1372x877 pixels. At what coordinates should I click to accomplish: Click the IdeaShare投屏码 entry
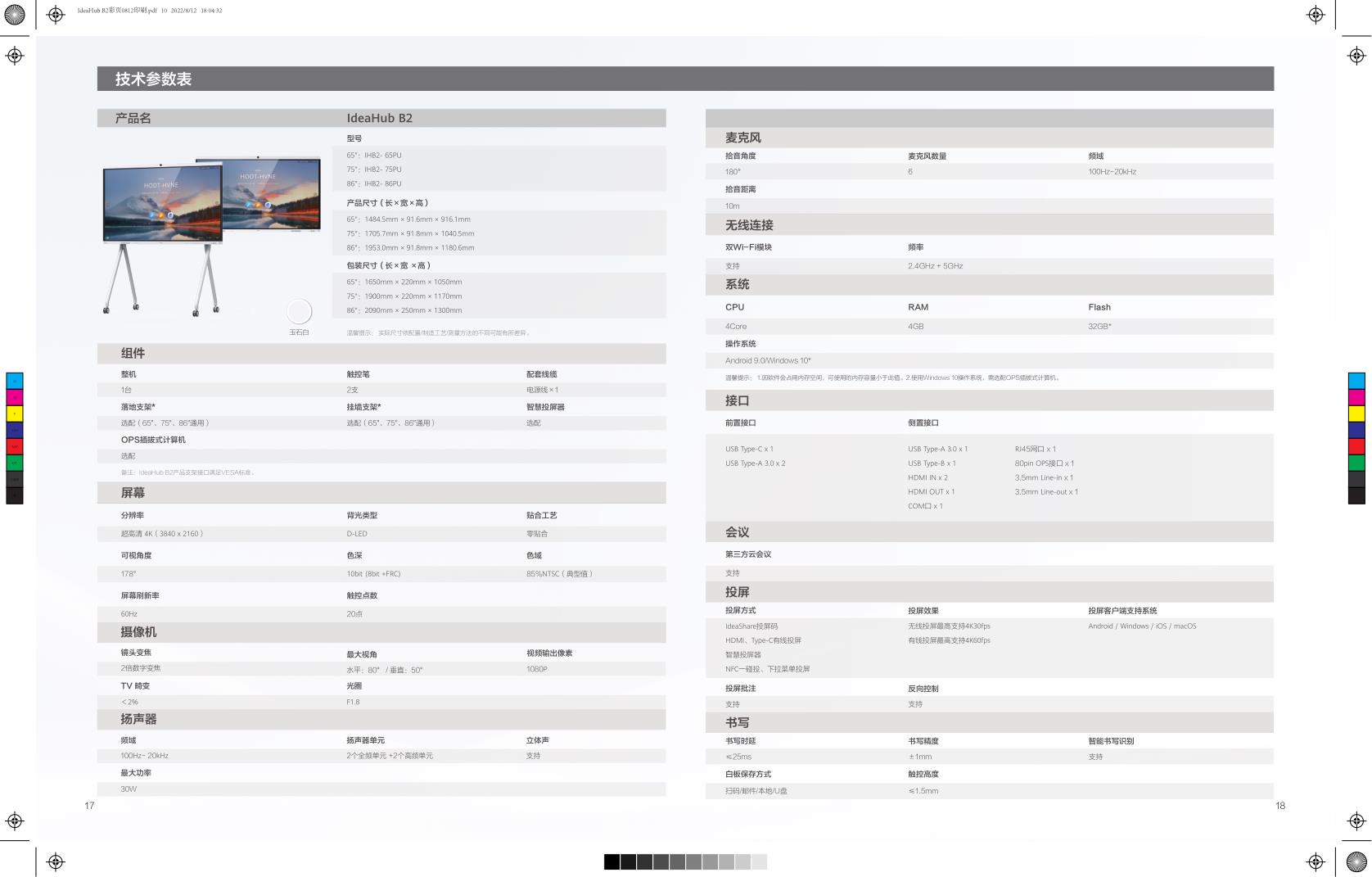pos(751,626)
